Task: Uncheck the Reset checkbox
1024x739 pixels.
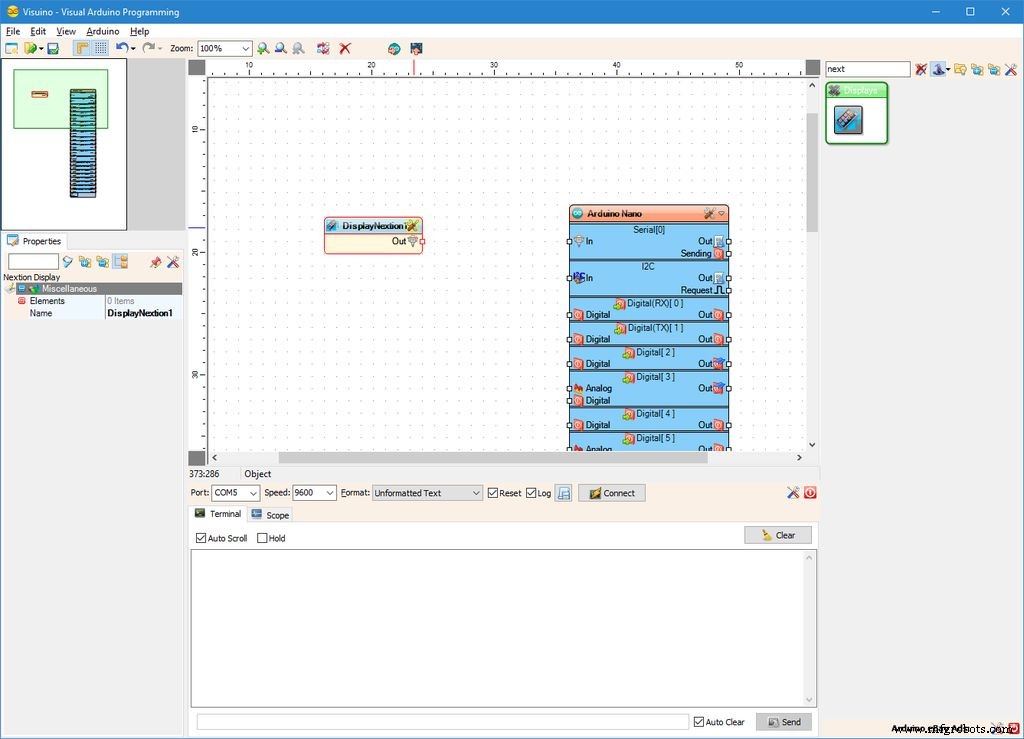Action: tap(493, 493)
